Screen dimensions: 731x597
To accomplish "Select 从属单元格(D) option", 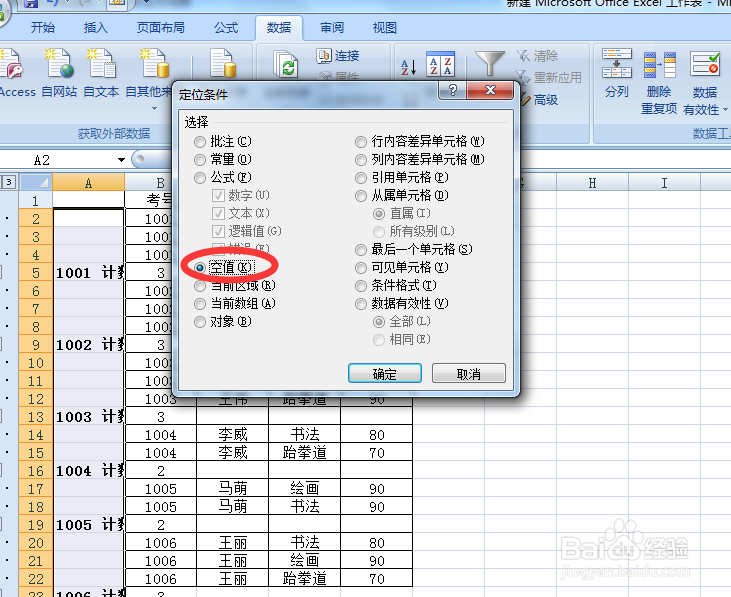I will 402,196.
